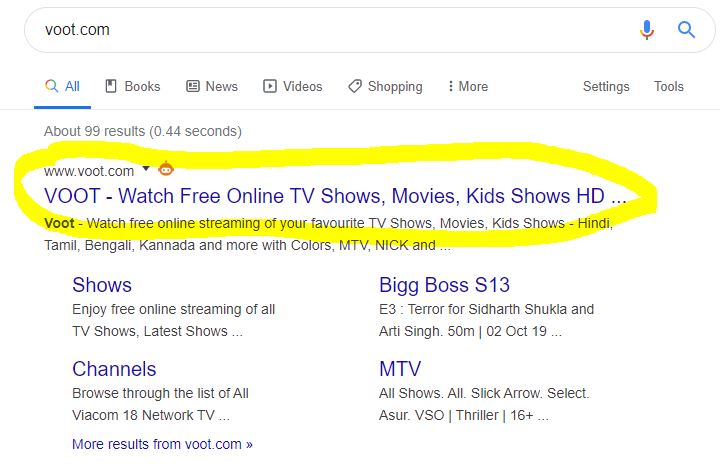Click the Viacom 18 Network TV text
This screenshot has height=472, width=720.
pyautogui.click(x=151, y=416)
